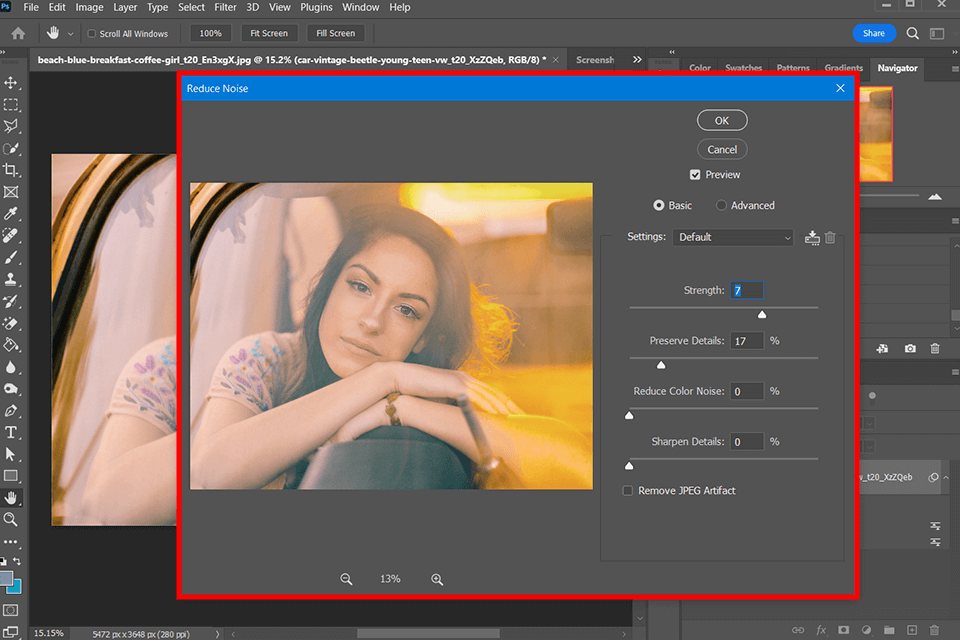Switch to Gradients panel tab
This screenshot has width=960, height=640.
[x=843, y=68]
